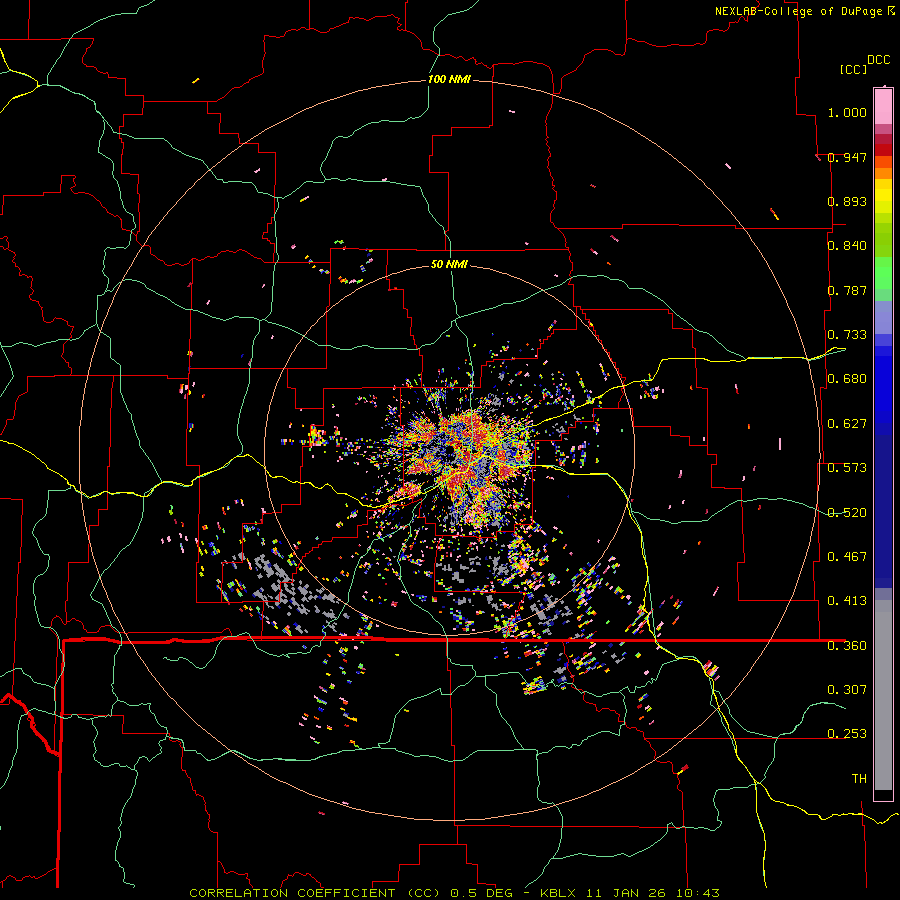Click the 0.893 scale value
The height and width of the screenshot is (900, 900).
[847, 201]
